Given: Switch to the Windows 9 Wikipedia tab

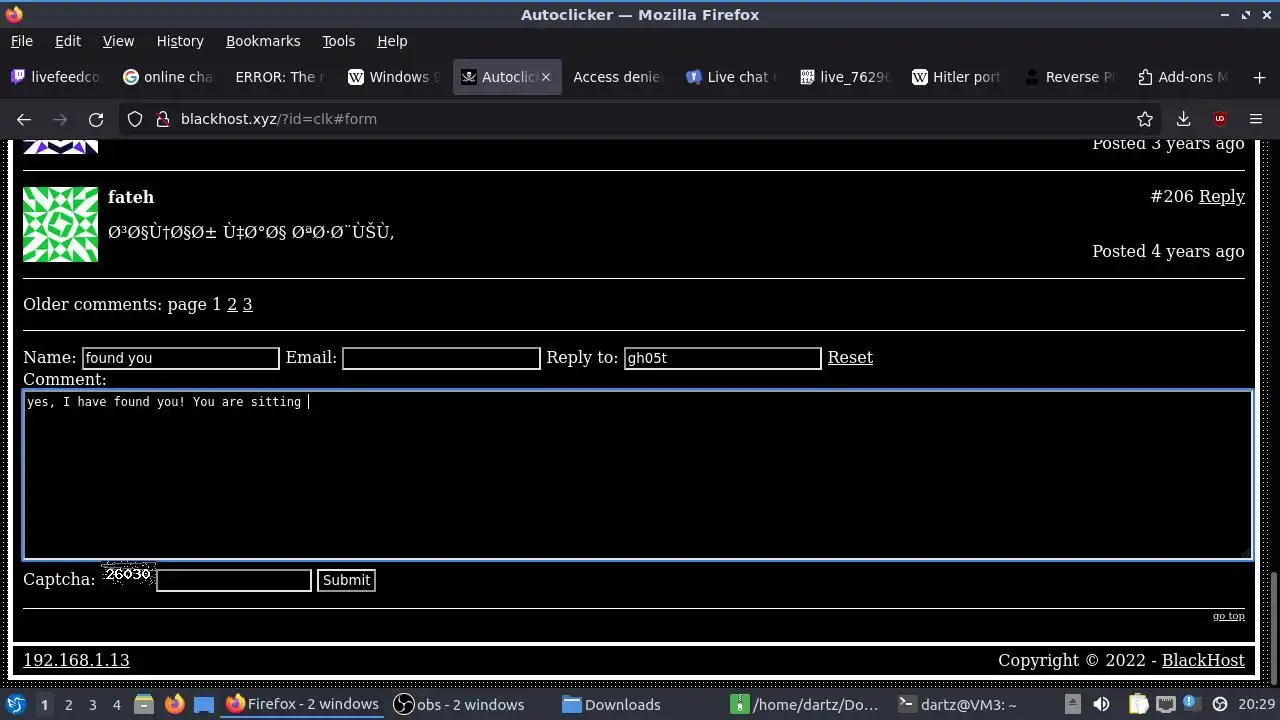Looking at the screenshot, I should 393,77.
